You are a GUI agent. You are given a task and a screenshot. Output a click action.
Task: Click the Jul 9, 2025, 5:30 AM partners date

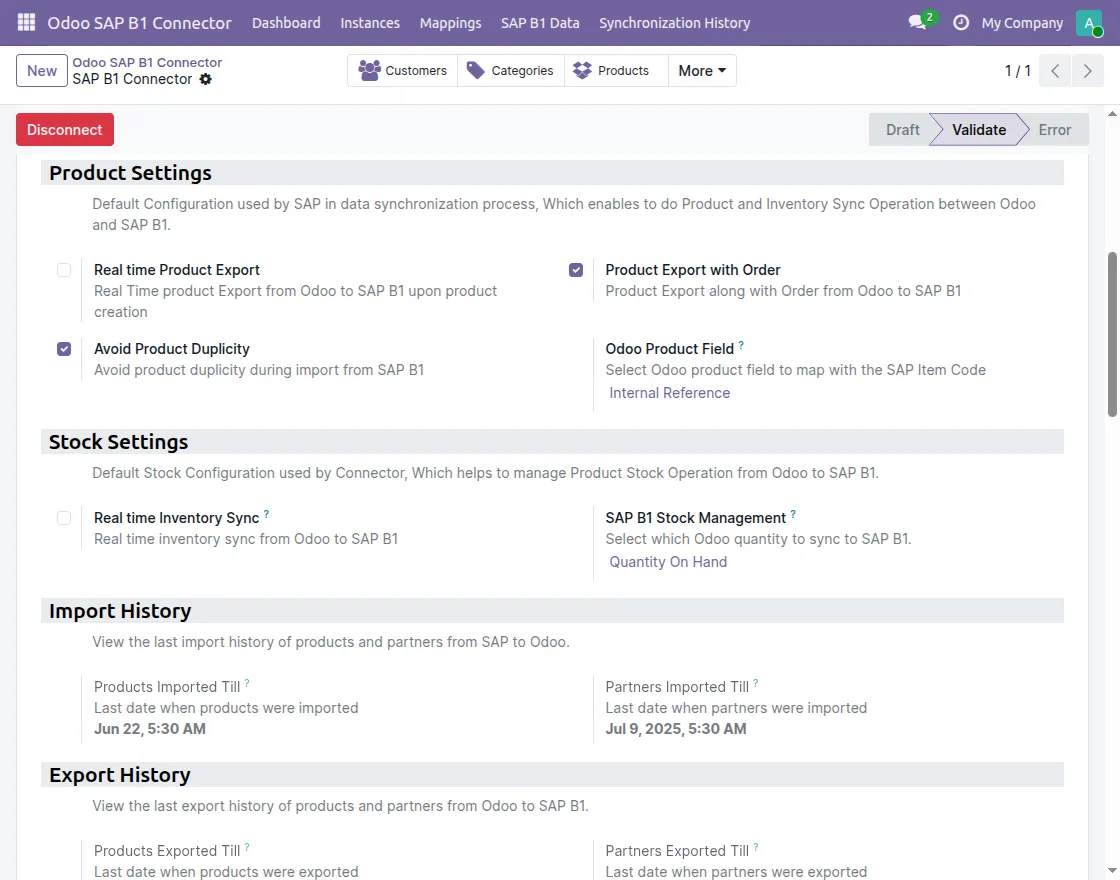[676, 729]
